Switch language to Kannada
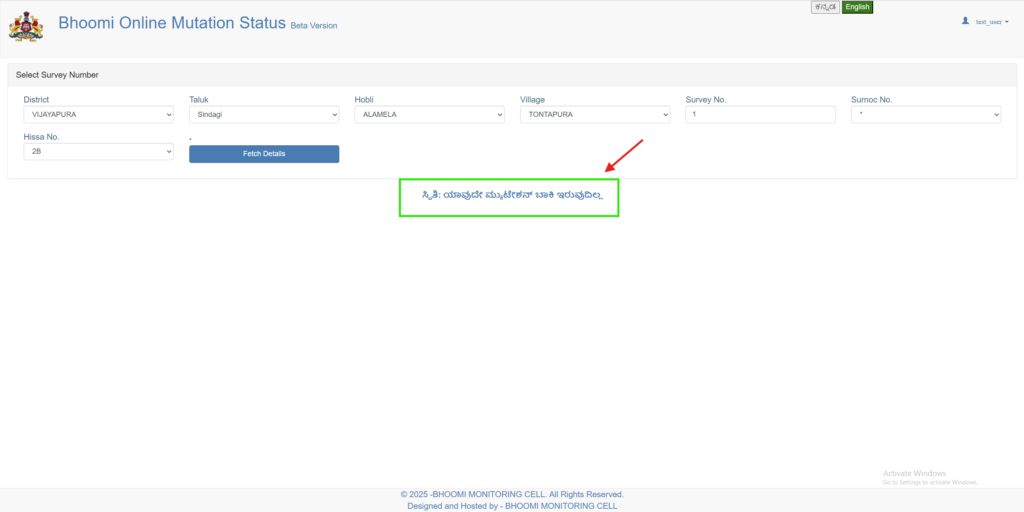The width and height of the screenshot is (1024, 512). point(825,7)
